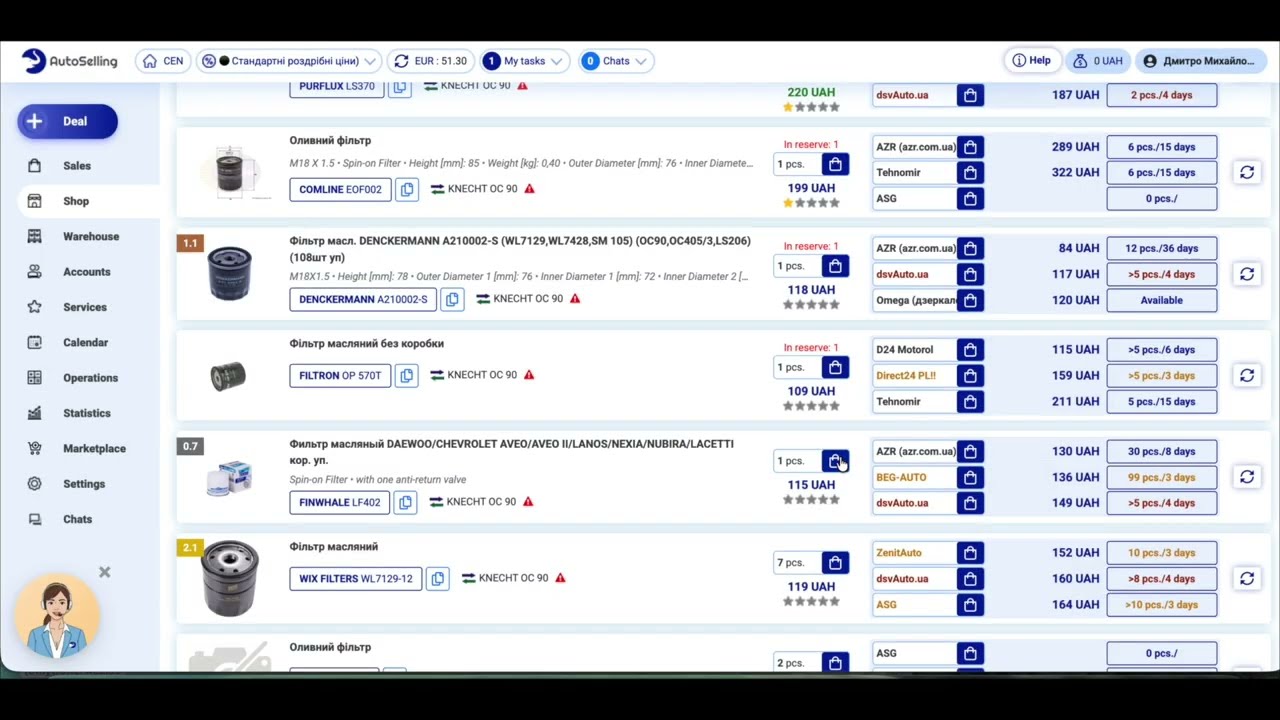The width and height of the screenshot is (1280, 720).
Task: Click the Available stock badge for Omega
Action: (x=1161, y=300)
